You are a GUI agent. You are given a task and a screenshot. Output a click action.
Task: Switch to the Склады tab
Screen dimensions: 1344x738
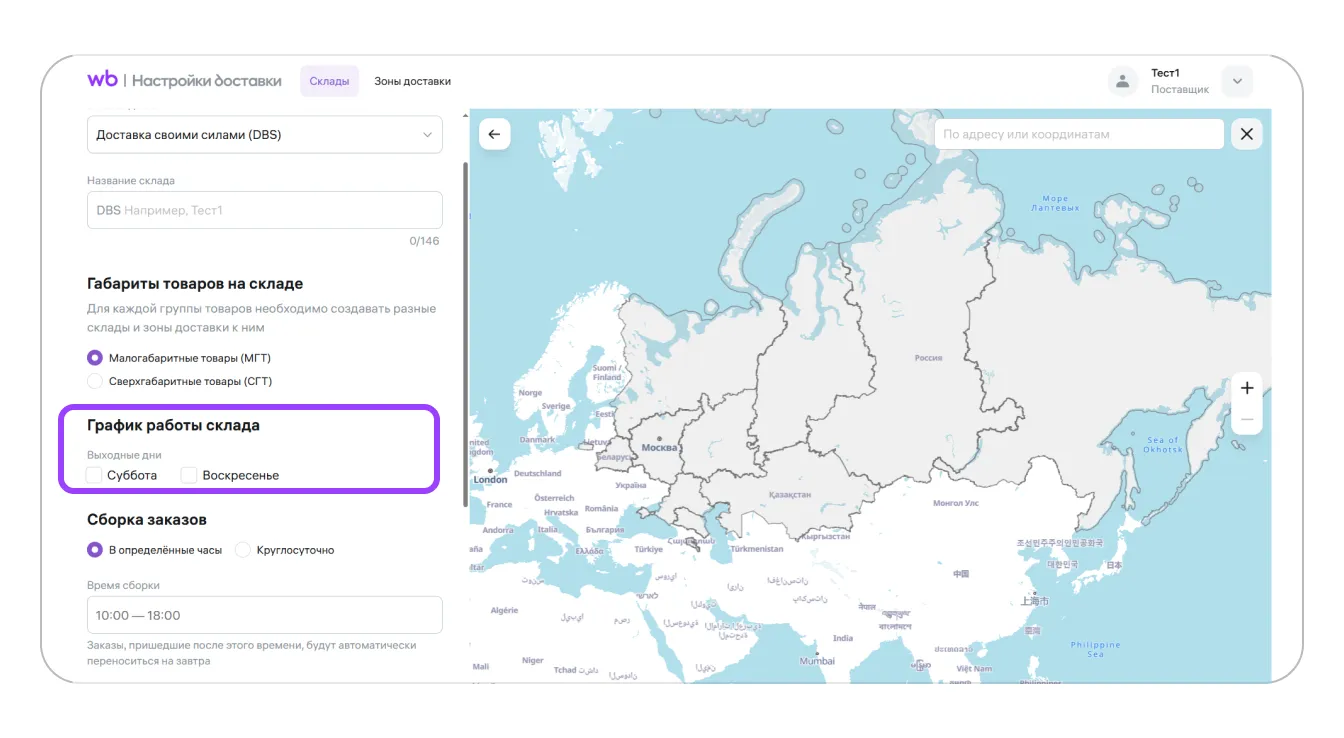coord(329,81)
